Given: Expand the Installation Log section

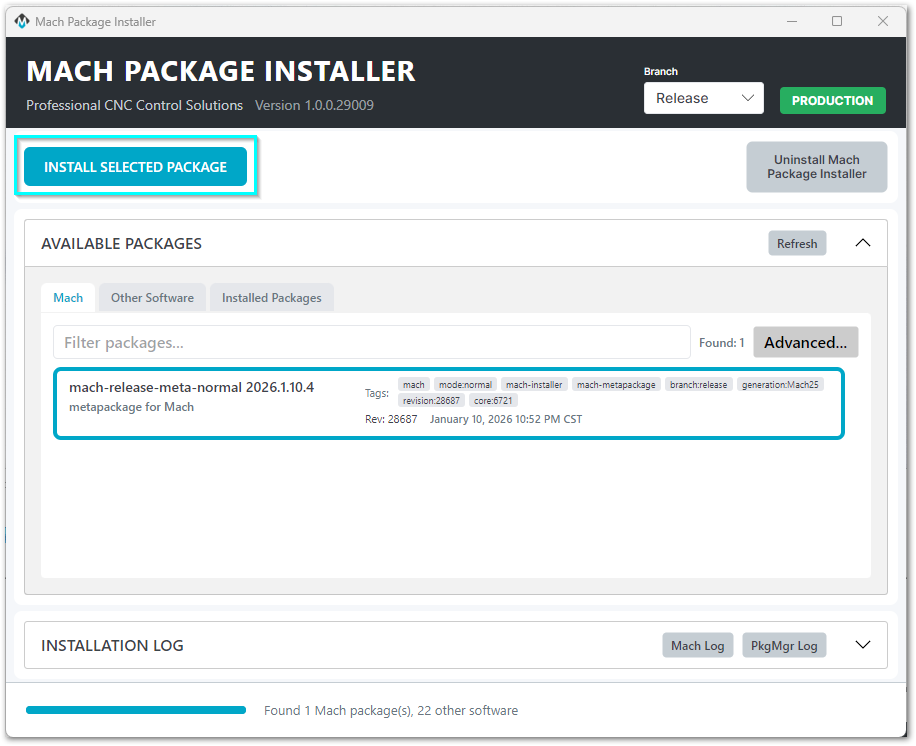Looking at the screenshot, I should 863,645.
